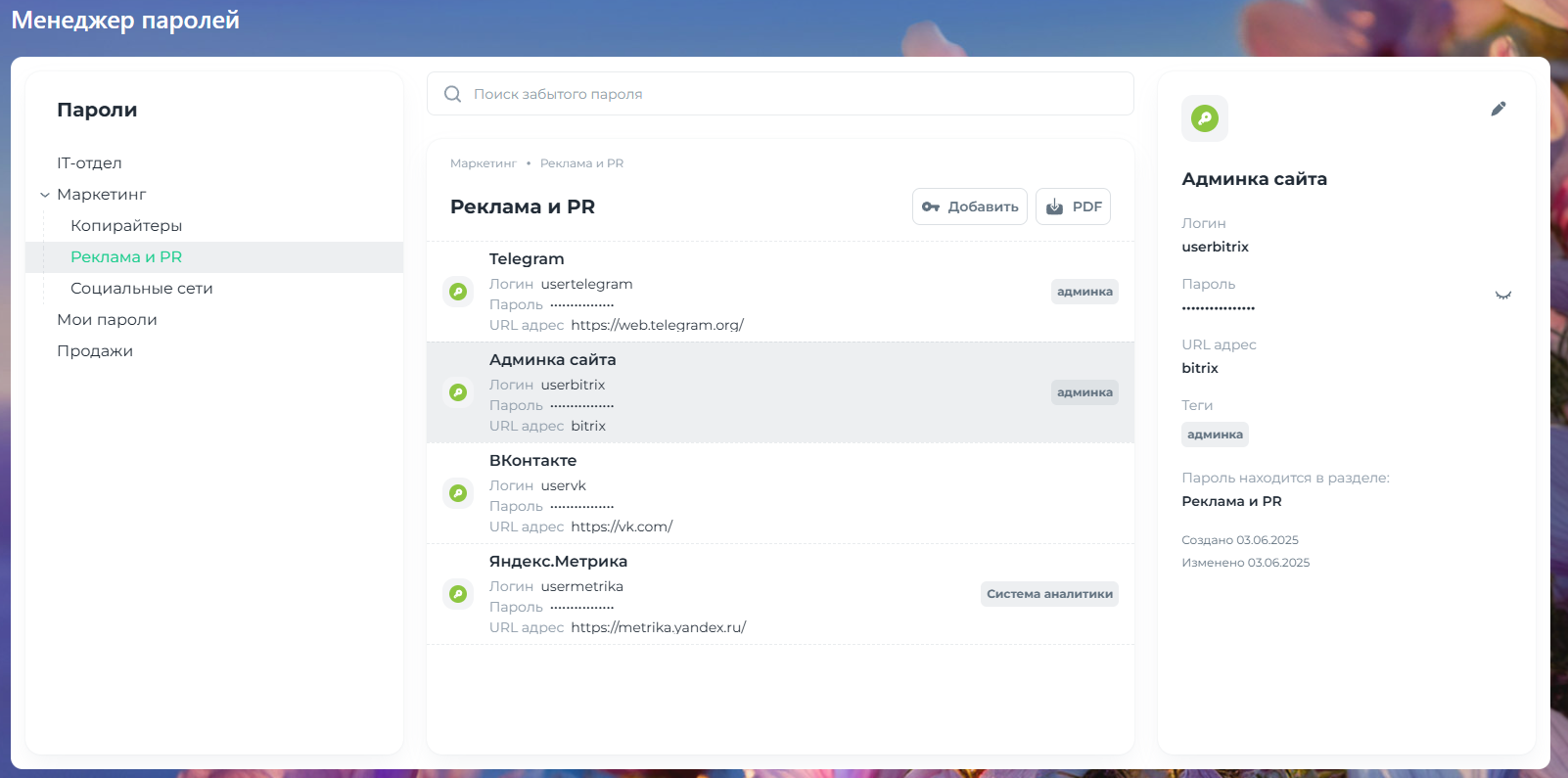The height and width of the screenshot is (778, 1568).
Task: Collapse the Маркетинг tree section
Action: (x=45, y=195)
